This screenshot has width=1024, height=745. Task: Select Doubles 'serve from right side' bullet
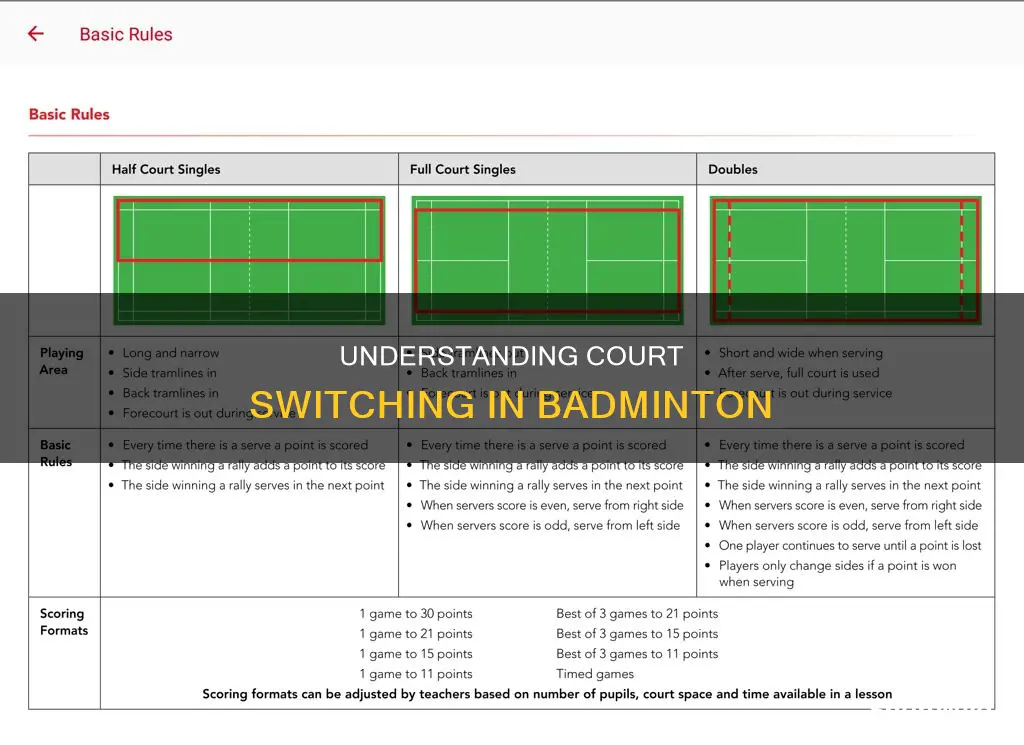tap(850, 505)
